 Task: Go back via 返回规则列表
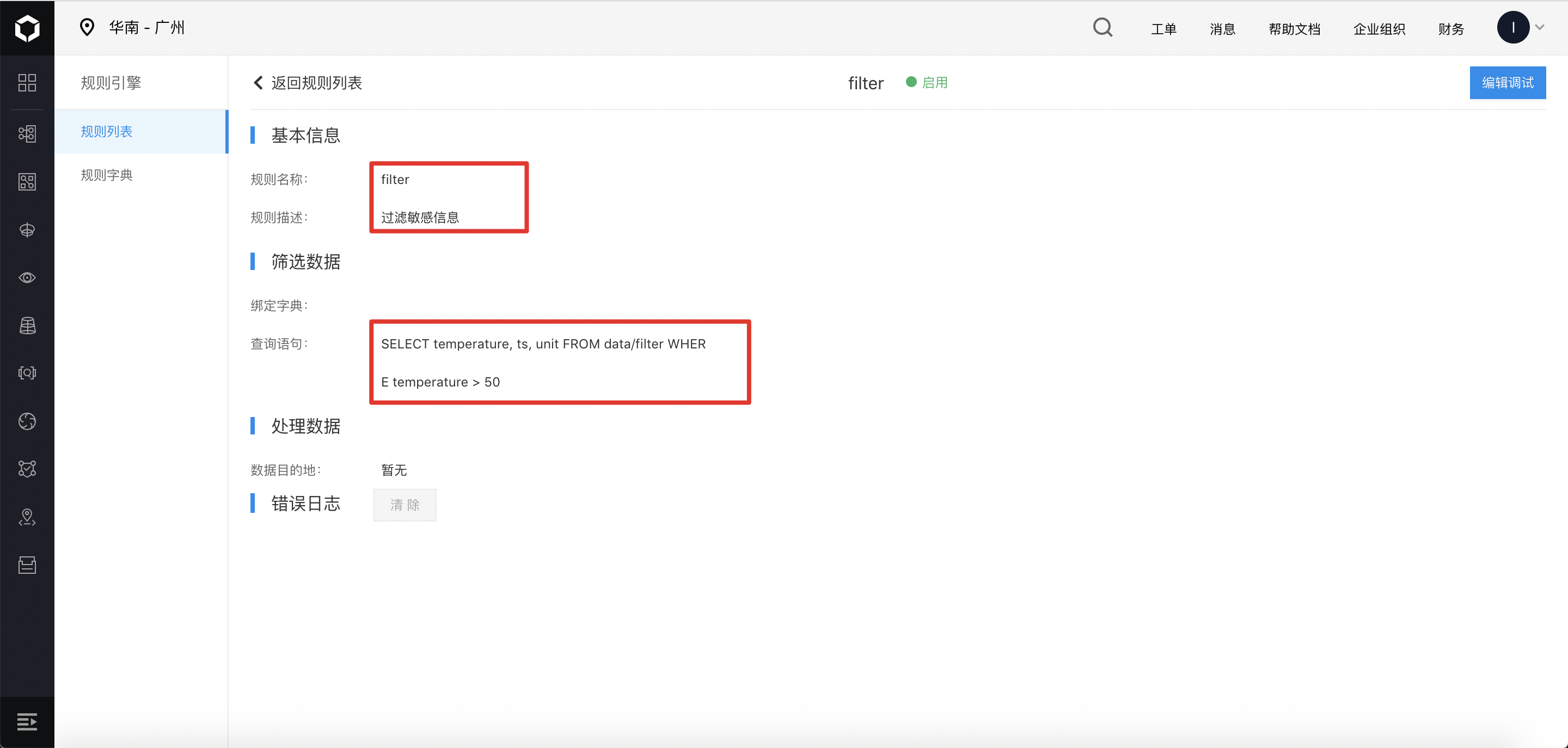pyautogui.click(x=308, y=83)
